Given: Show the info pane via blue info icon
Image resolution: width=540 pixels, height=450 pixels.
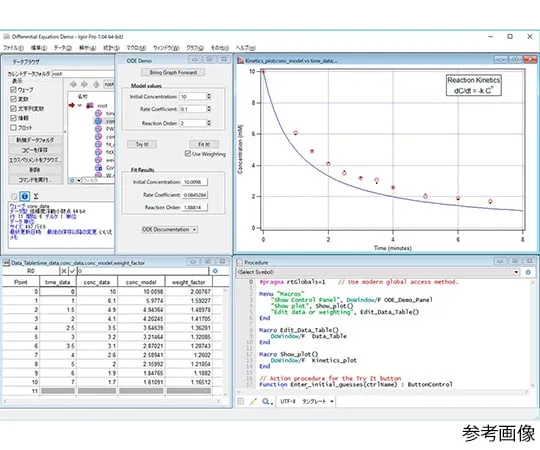Looking at the screenshot, I should (x=24, y=196).
